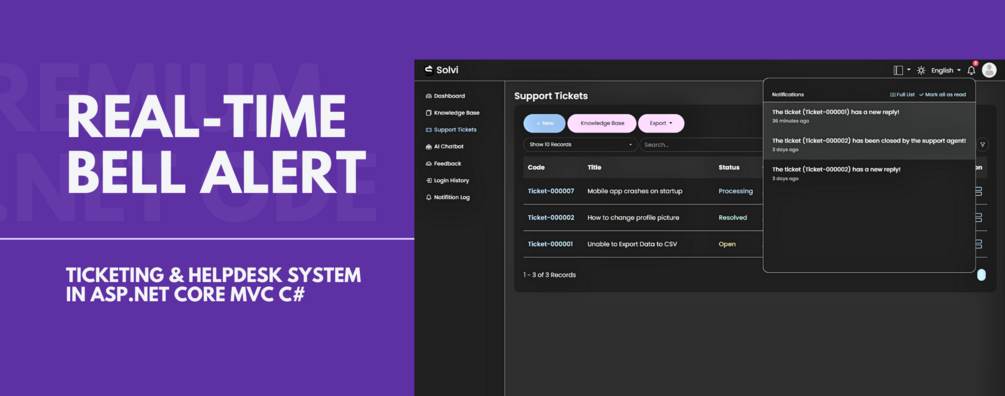Image resolution: width=1005 pixels, height=396 pixels.
Task: Click the Notifications panel title
Action: pos(788,94)
